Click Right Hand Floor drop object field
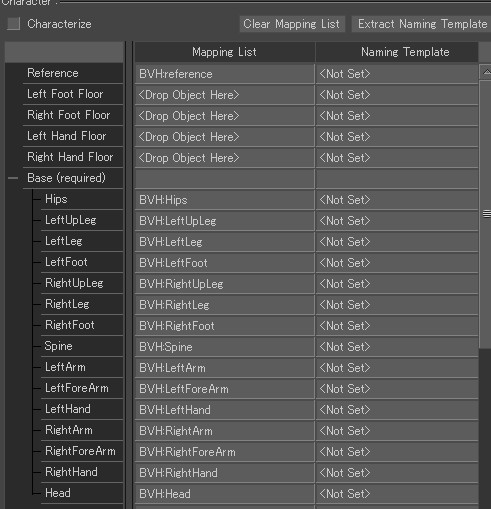Viewport: 491px width, 509px height. (x=225, y=158)
